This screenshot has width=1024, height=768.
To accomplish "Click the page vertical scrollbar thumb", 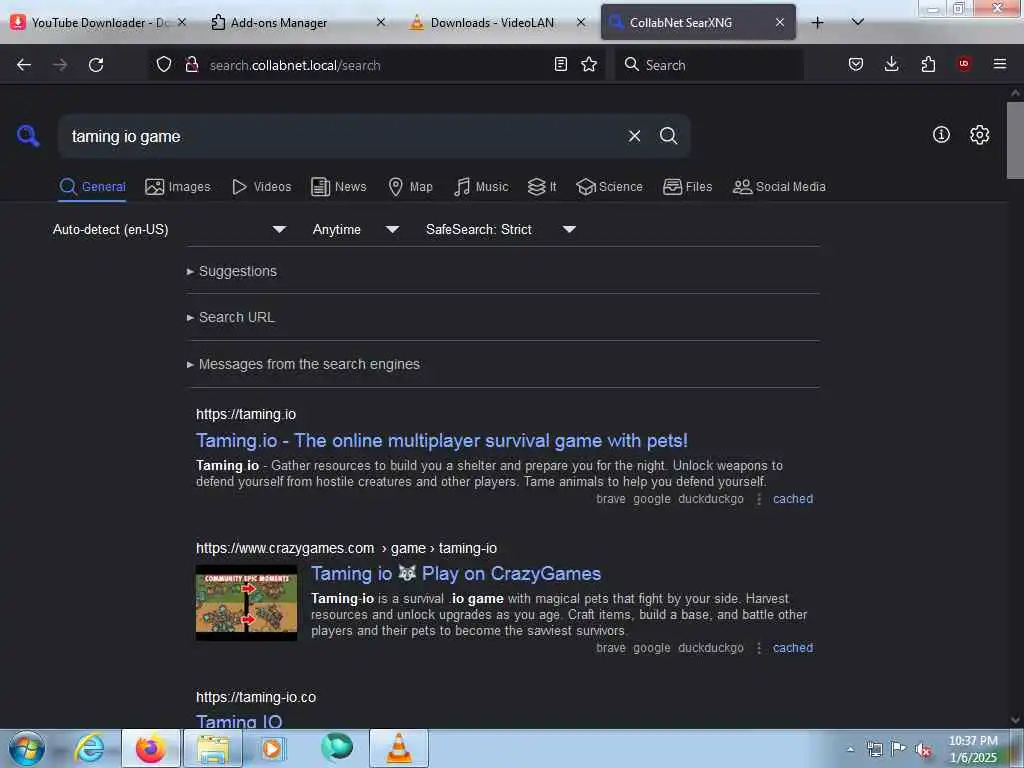I will click(1015, 140).
